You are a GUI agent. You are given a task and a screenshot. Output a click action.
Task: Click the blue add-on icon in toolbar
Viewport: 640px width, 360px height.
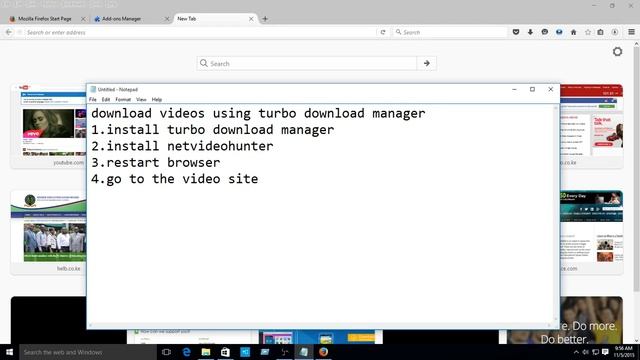pos(559,32)
